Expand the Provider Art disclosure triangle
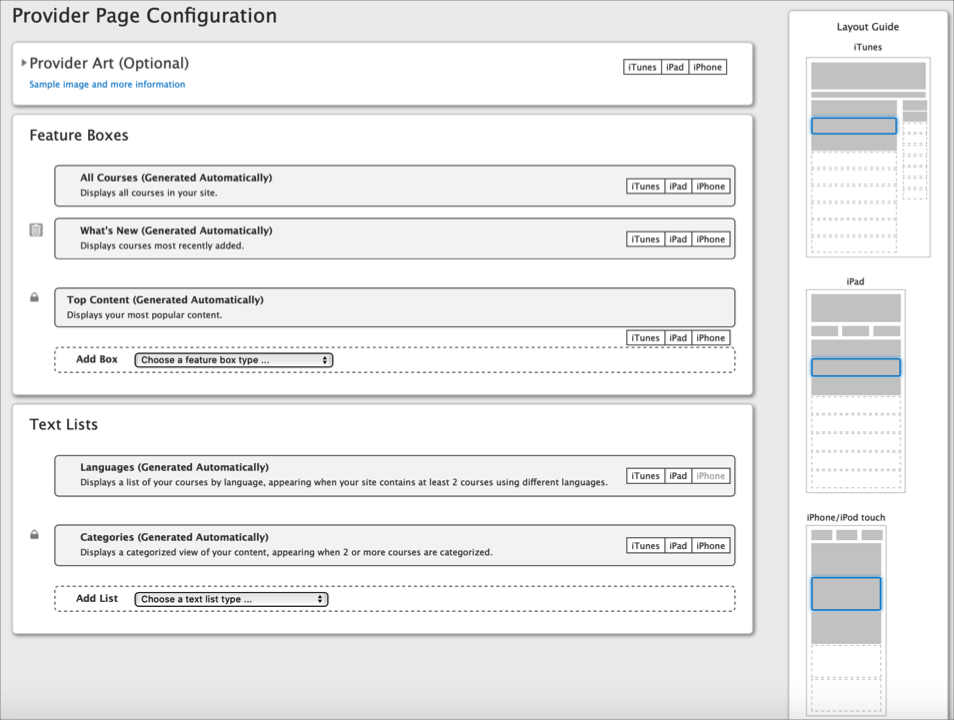The height and width of the screenshot is (720, 954). 24,62
